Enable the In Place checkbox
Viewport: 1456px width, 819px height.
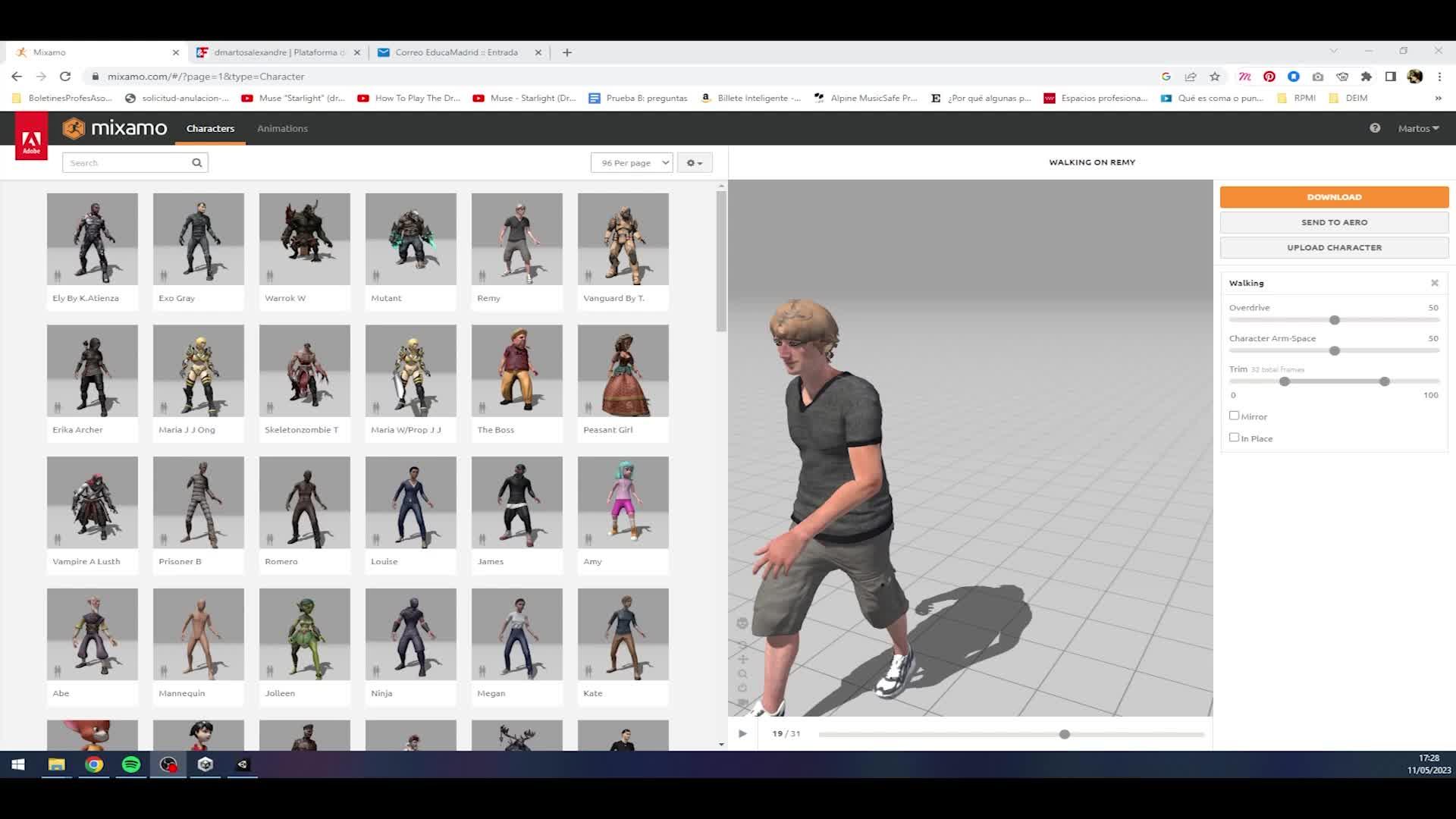point(1234,438)
